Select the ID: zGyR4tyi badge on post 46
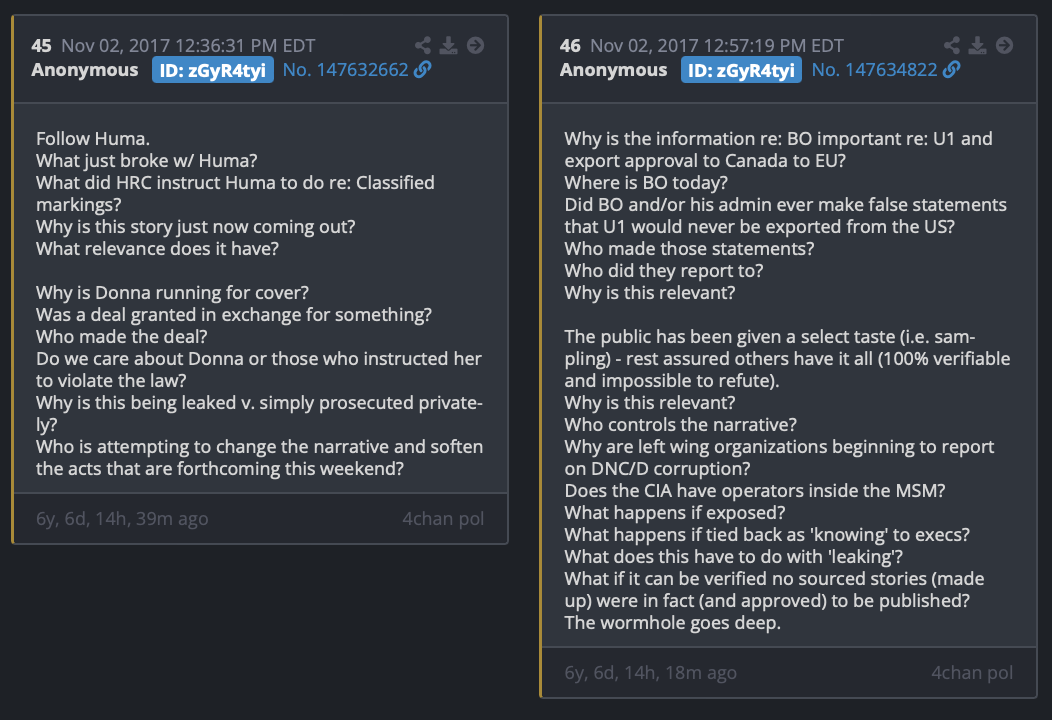1052x720 pixels. pyautogui.click(x=742, y=70)
